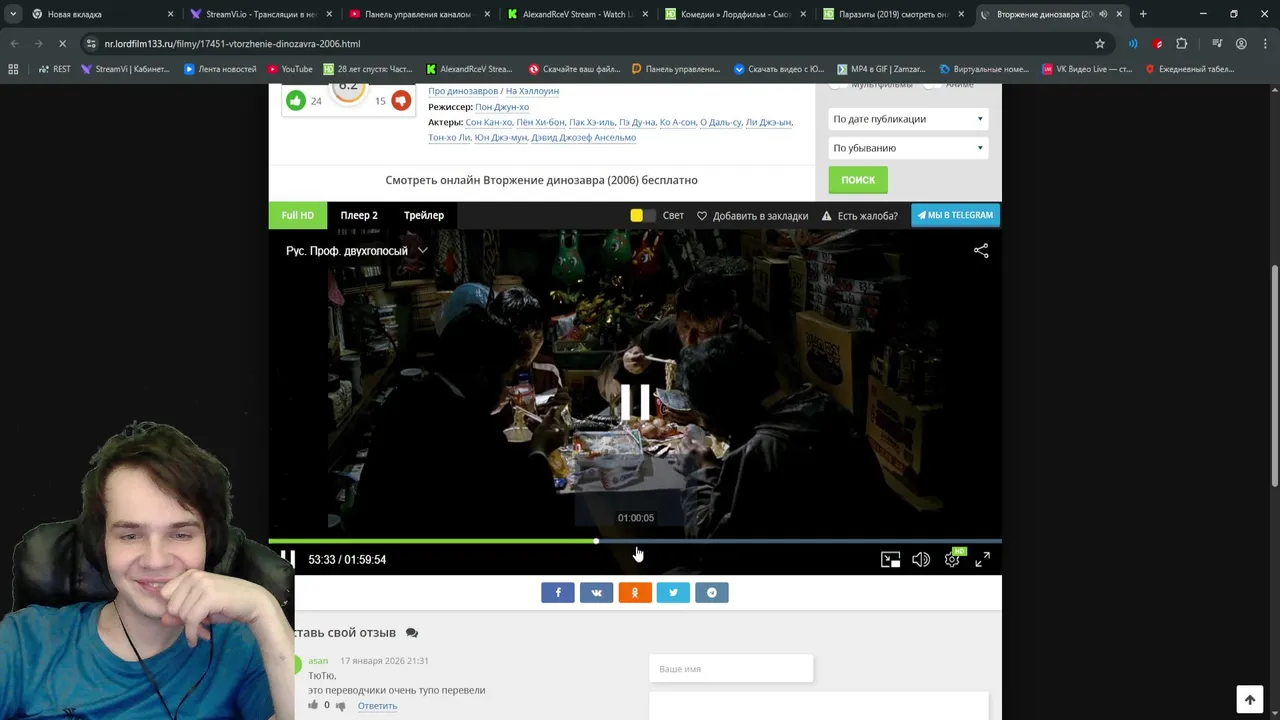Click the green ПОИСК button

(x=858, y=180)
